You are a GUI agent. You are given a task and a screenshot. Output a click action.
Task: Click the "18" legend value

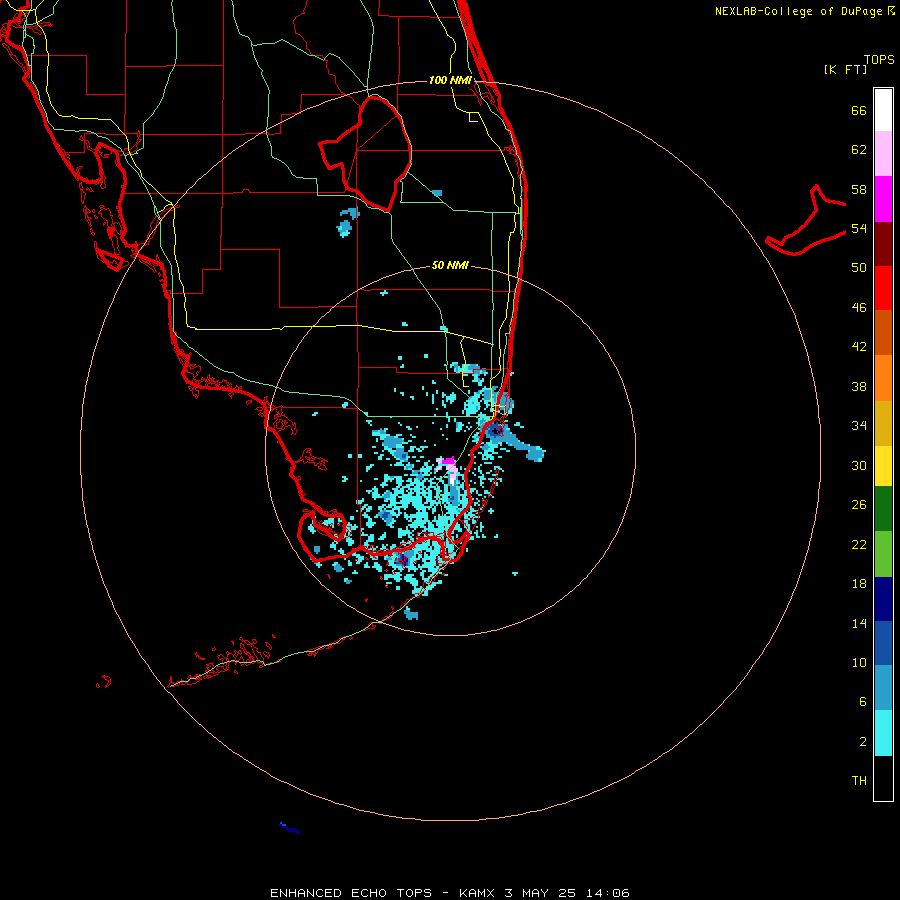click(859, 584)
